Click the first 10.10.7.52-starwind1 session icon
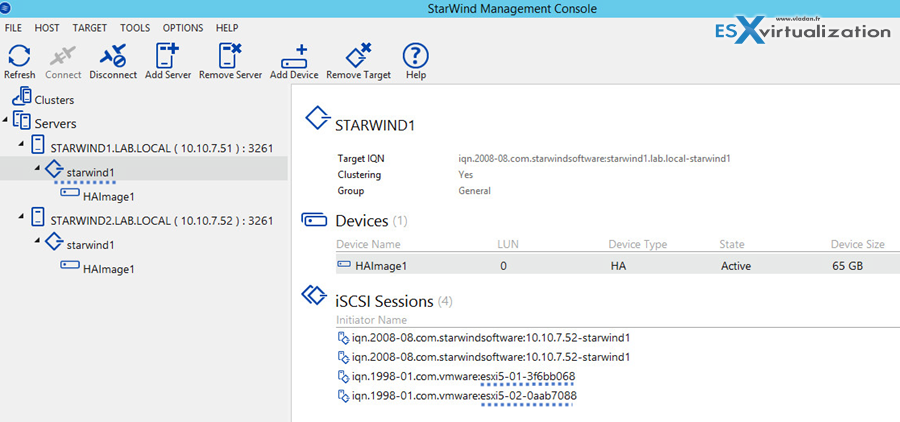This screenshot has height=422, width=900. [x=343, y=338]
